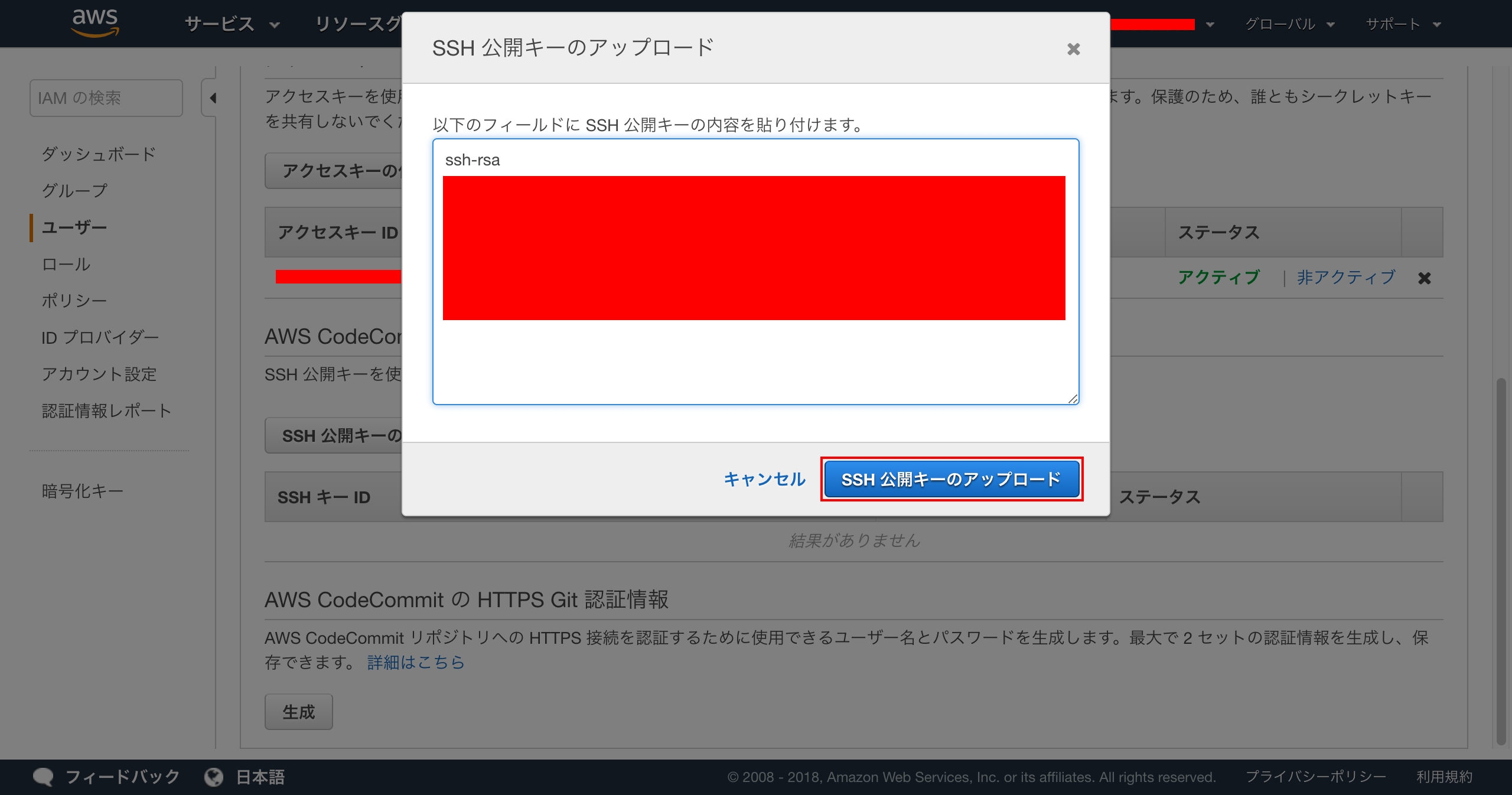
Task: Open ダッシュボード in the sidebar
Action: (99, 154)
